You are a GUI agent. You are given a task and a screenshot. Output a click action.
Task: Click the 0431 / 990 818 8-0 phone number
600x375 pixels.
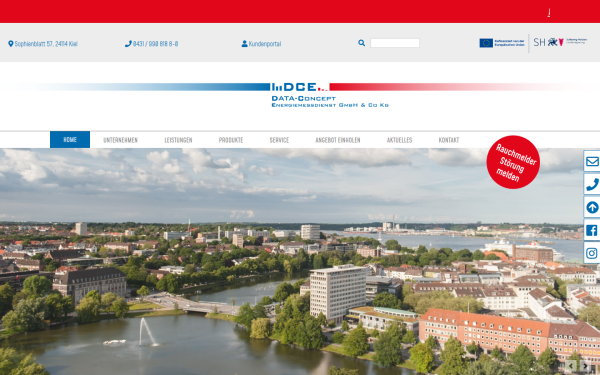pyautogui.click(x=155, y=44)
